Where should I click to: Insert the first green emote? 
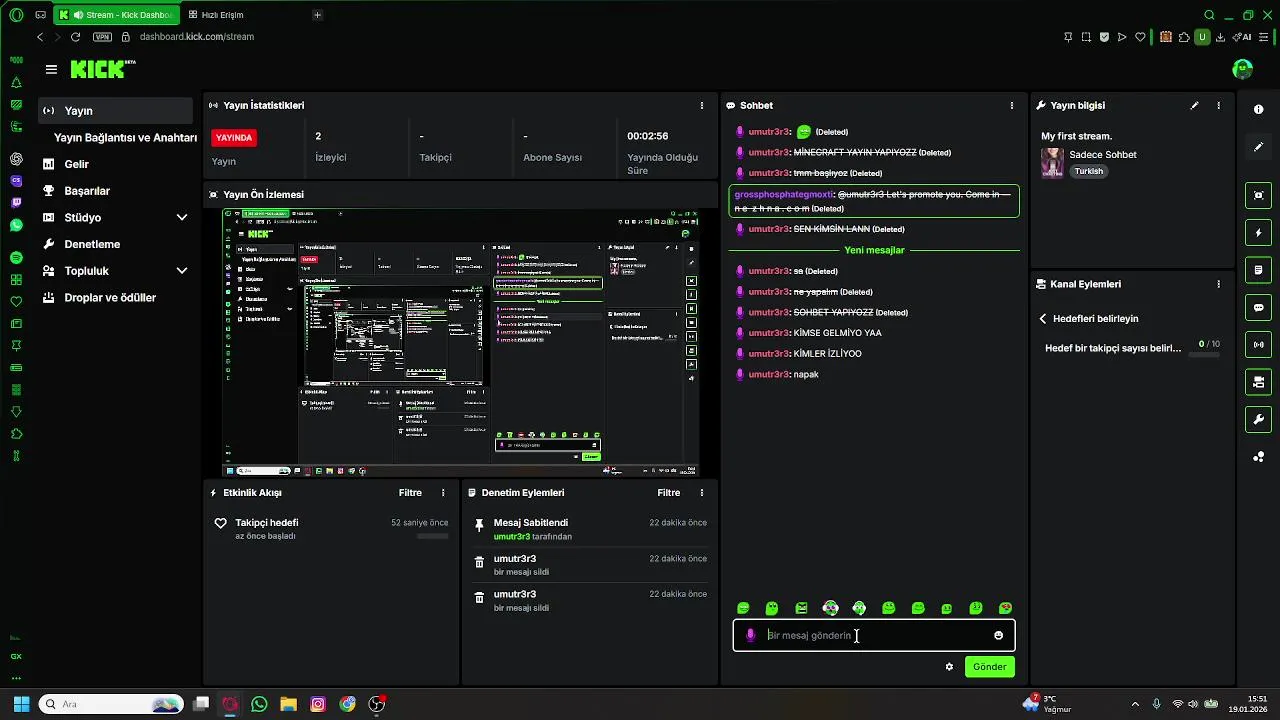[x=743, y=608]
